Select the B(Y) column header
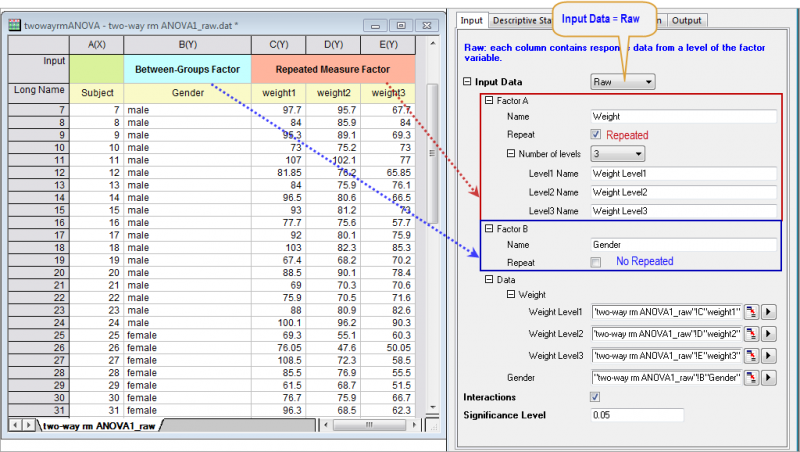Screen dimensions: 800x452 coord(187,44)
